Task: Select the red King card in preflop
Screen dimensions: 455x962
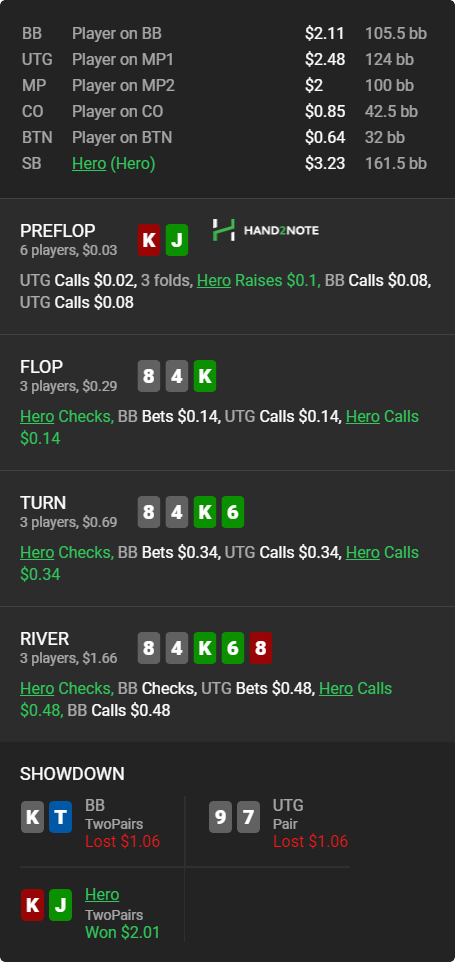Action: click(x=148, y=240)
